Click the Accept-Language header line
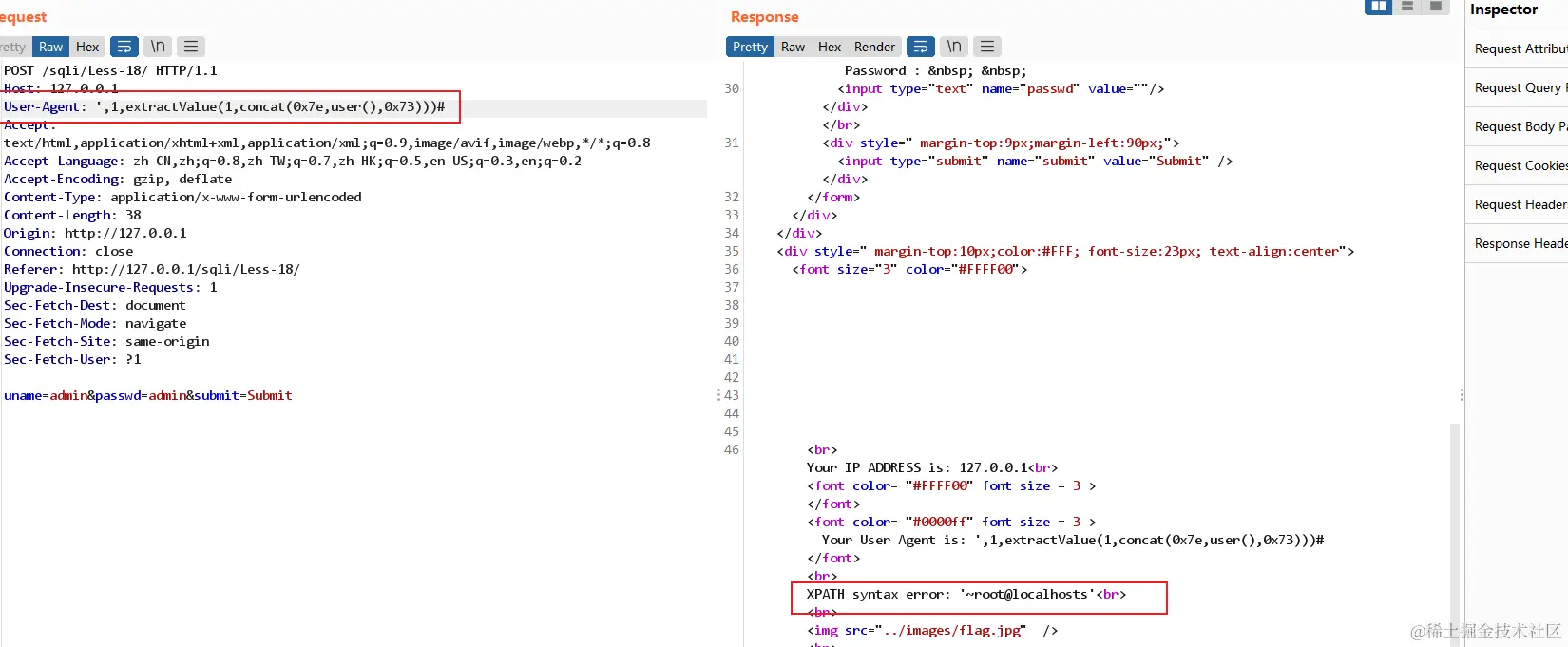 pyautogui.click(x=293, y=161)
